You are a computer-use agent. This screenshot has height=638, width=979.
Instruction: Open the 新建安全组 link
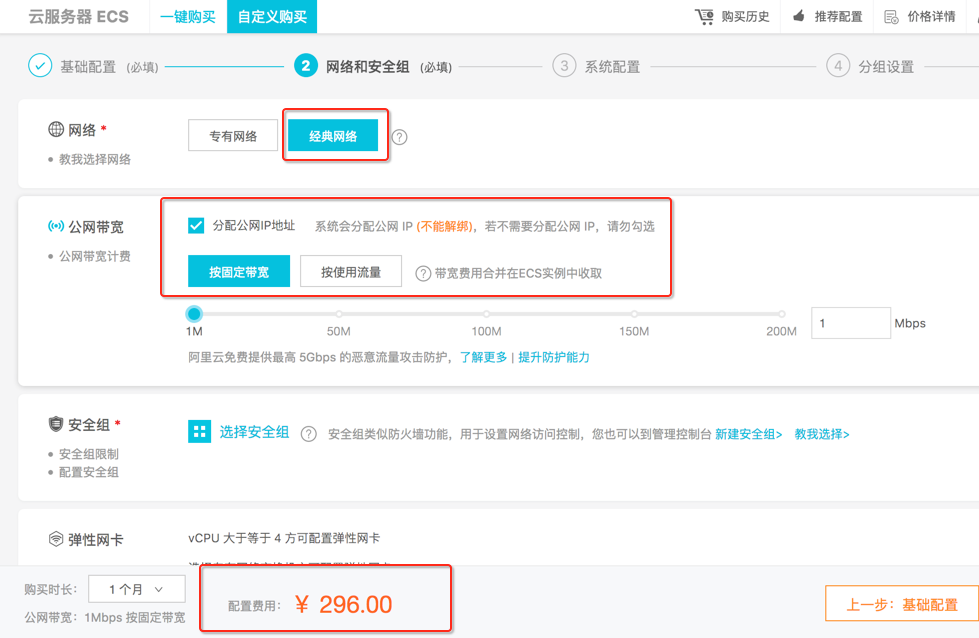pyautogui.click(x=748, y=434)
